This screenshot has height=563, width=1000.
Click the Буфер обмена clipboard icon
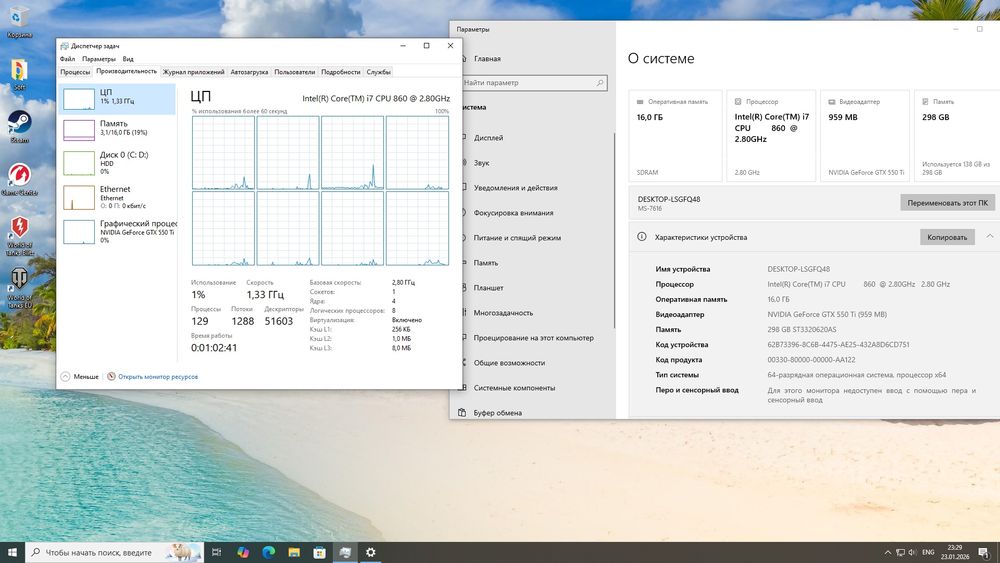462,413
